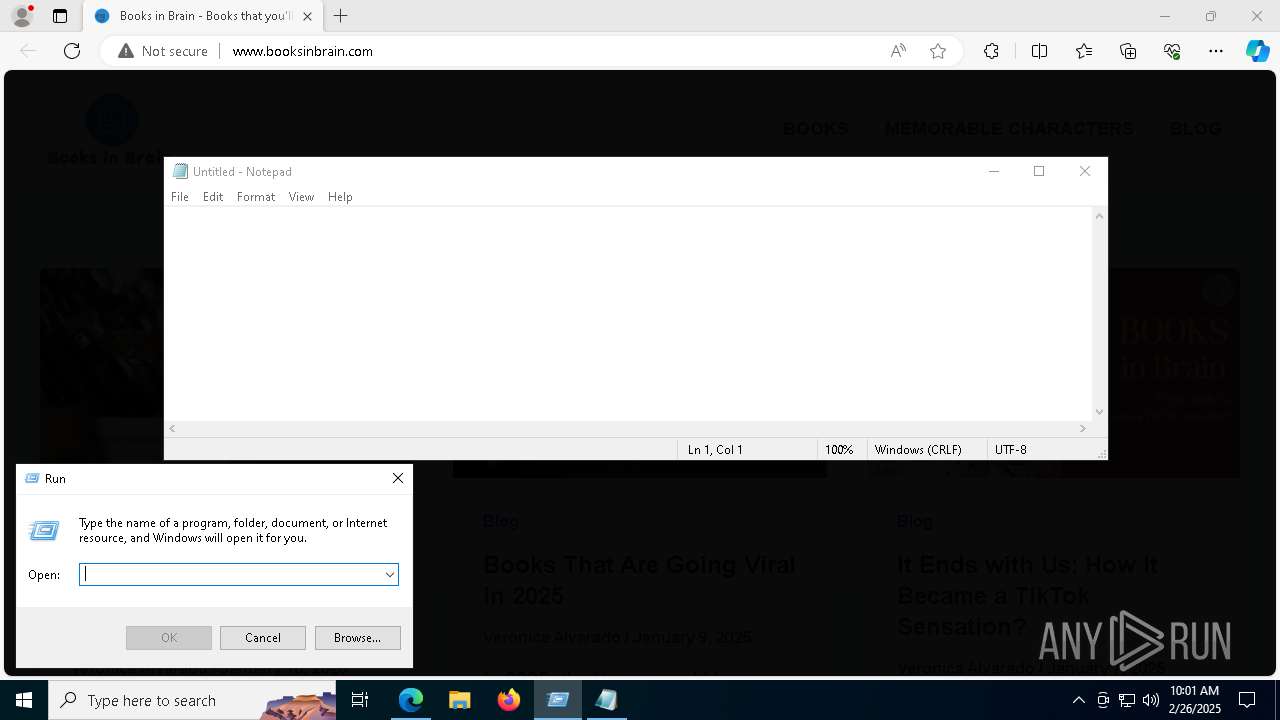
Task: Show hidden system tray icons
Action: (1079, 700)
